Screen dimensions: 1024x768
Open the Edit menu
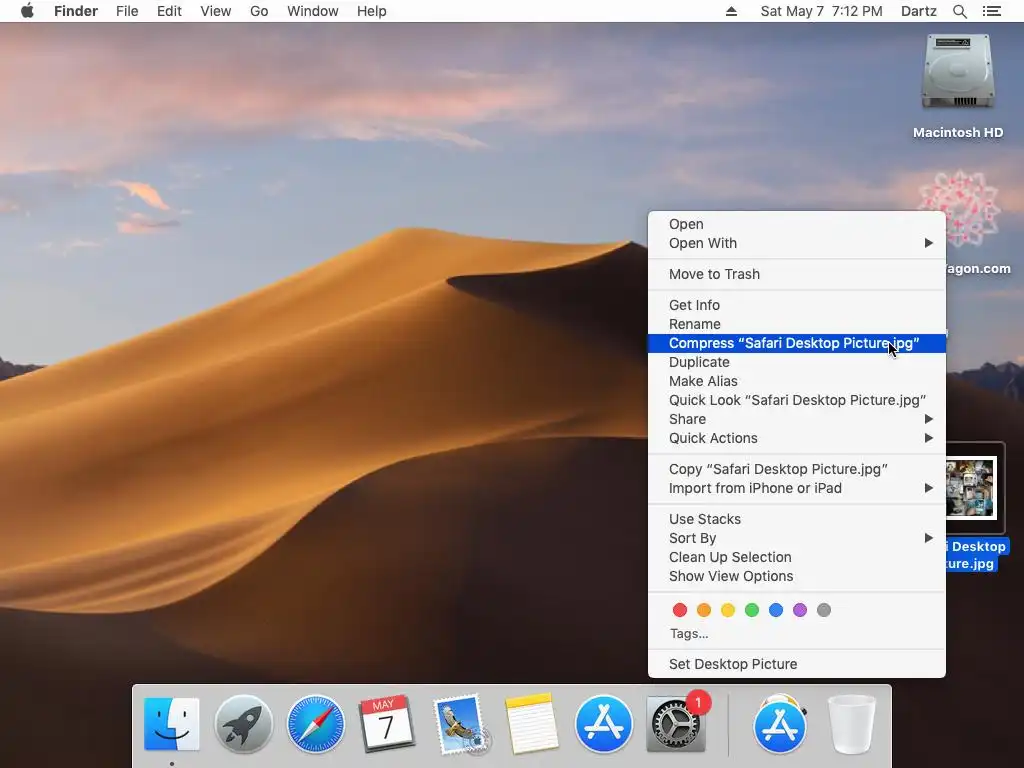[169, 11]
